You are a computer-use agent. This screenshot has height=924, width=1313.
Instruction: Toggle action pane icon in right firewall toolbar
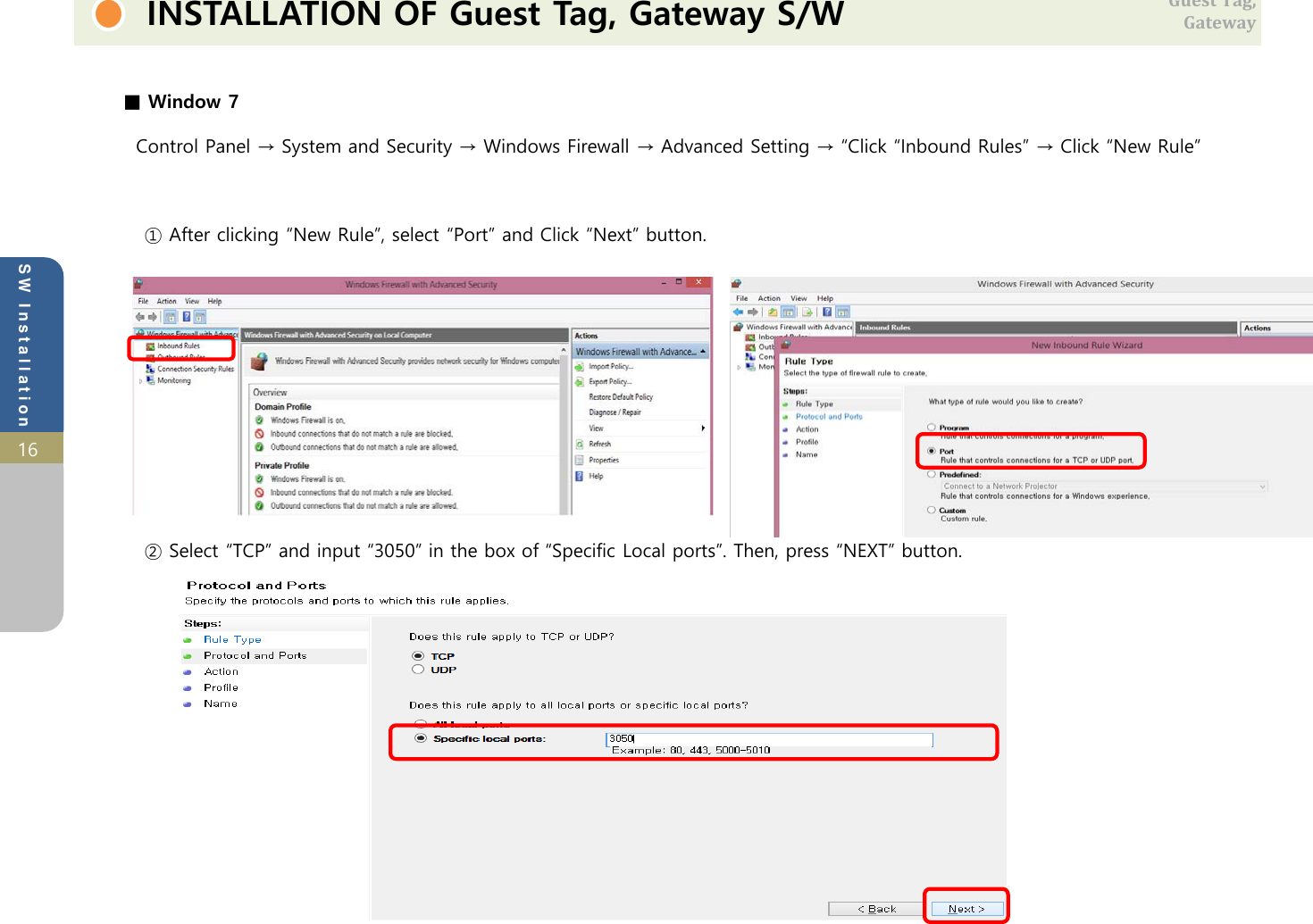click(842, 312)
